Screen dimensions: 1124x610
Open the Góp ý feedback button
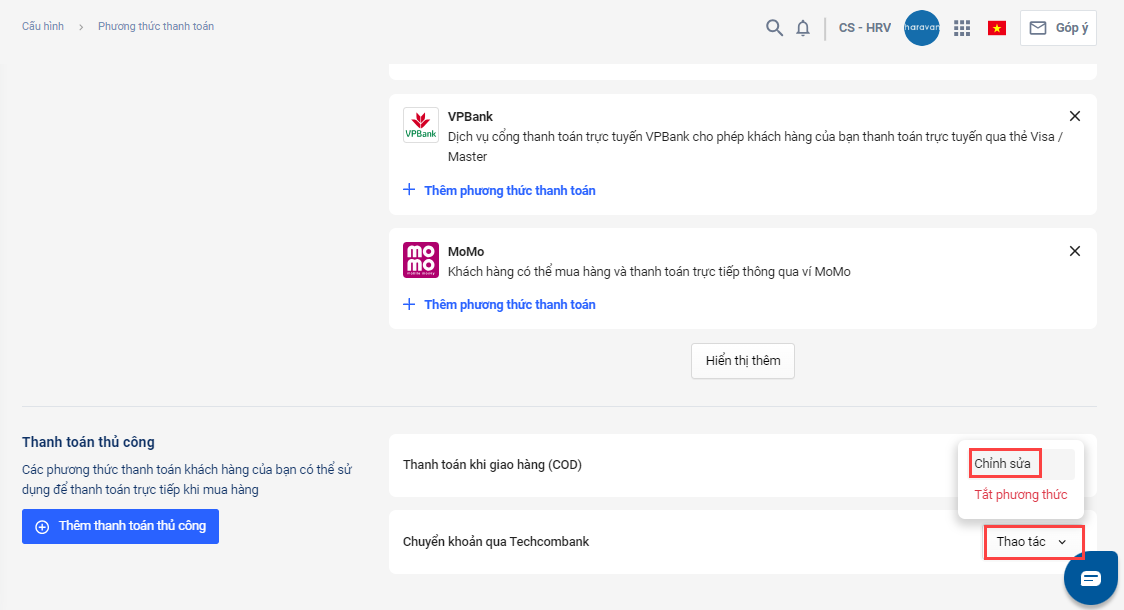click(x=1058, y=28)
